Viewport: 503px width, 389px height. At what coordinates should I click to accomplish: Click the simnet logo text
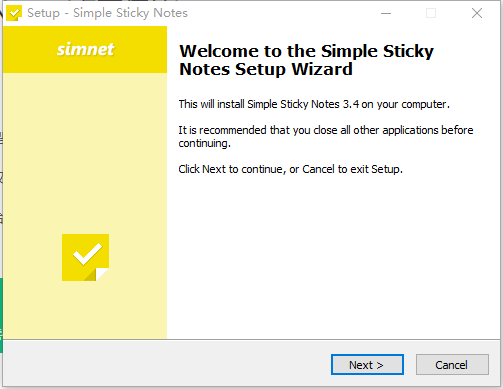85,49
